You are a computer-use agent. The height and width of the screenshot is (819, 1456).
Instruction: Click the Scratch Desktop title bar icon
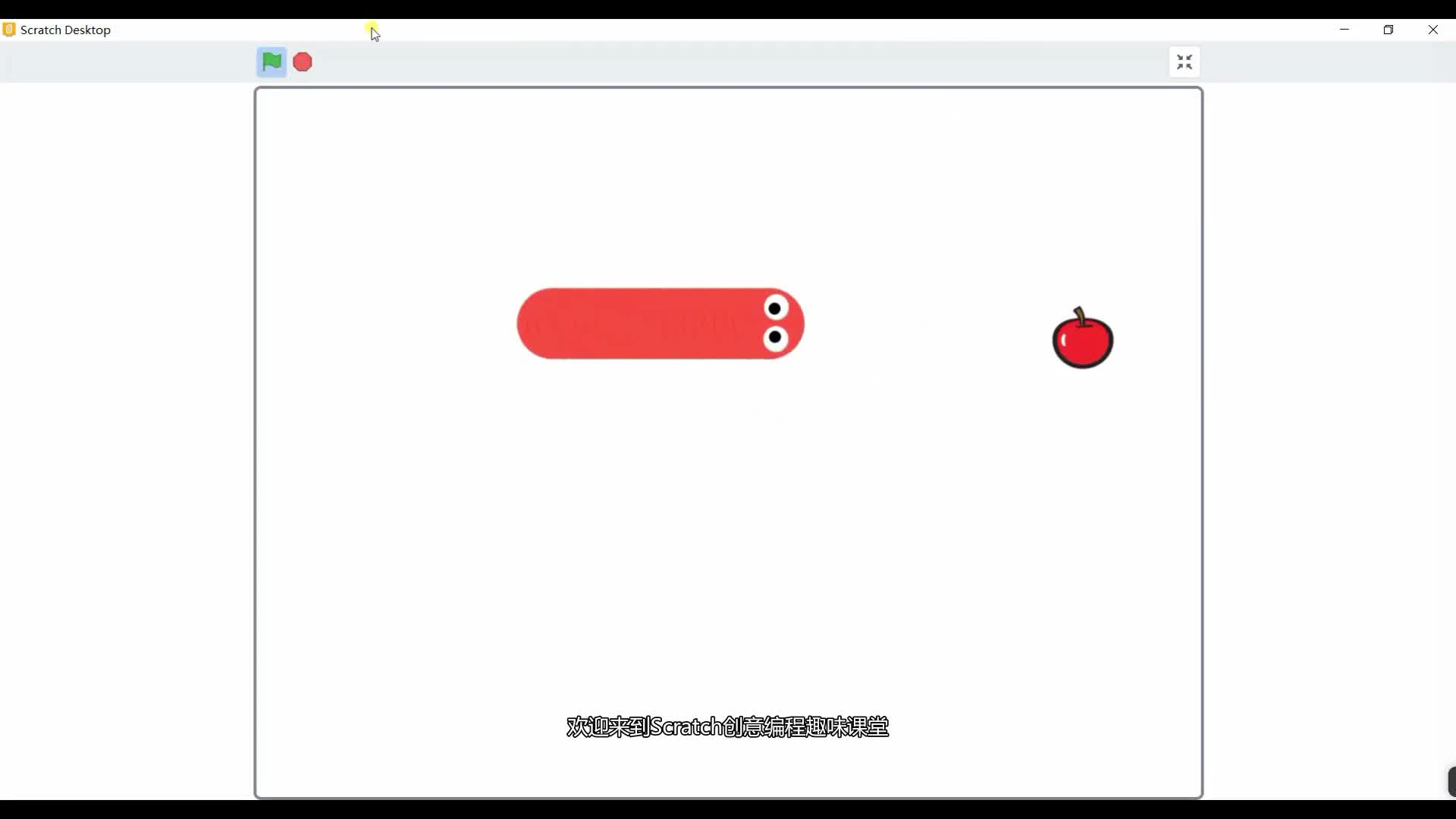9,30
